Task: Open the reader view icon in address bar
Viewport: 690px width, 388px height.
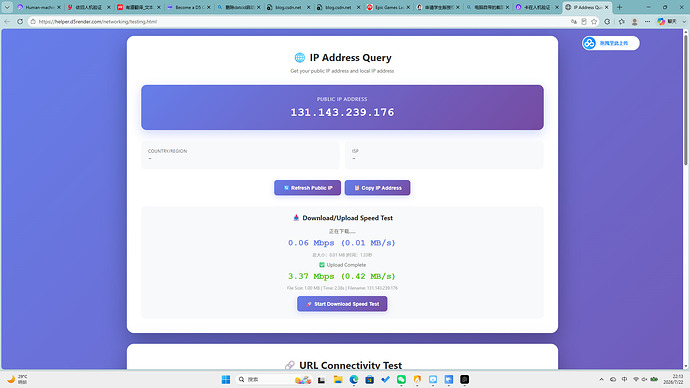Action: click(584, 21)
